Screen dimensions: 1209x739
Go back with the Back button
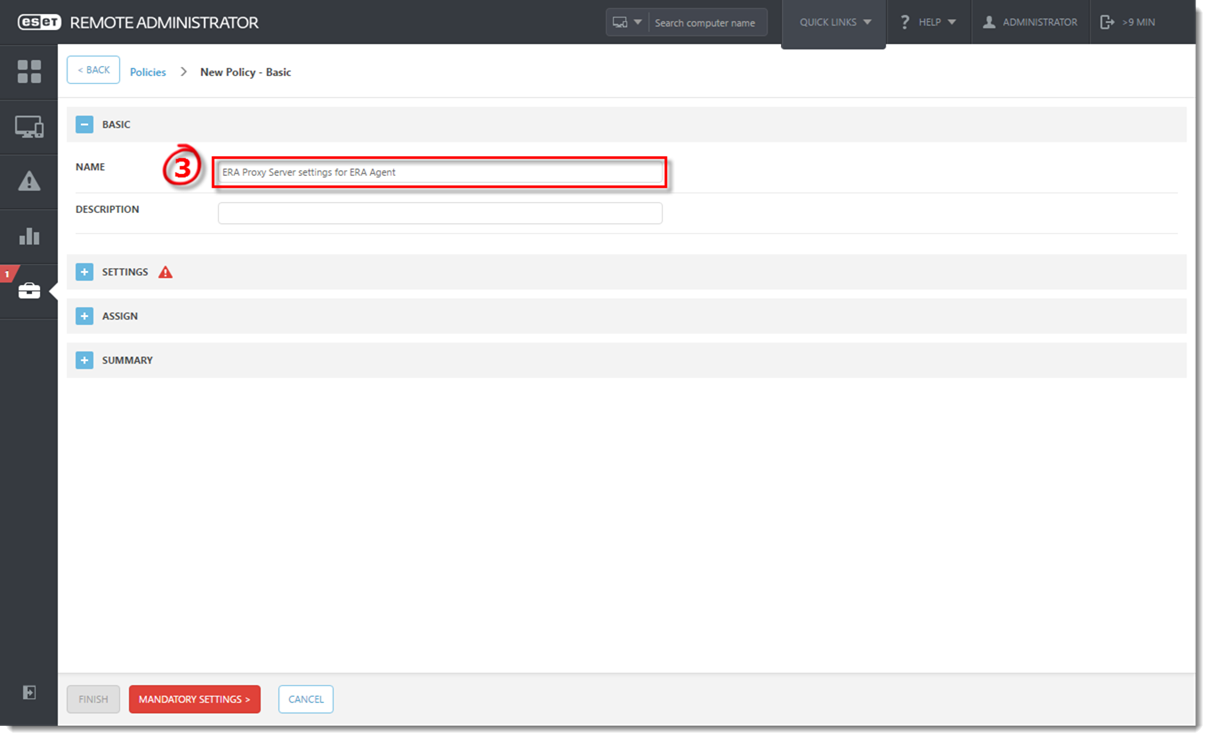pos(93,70)
